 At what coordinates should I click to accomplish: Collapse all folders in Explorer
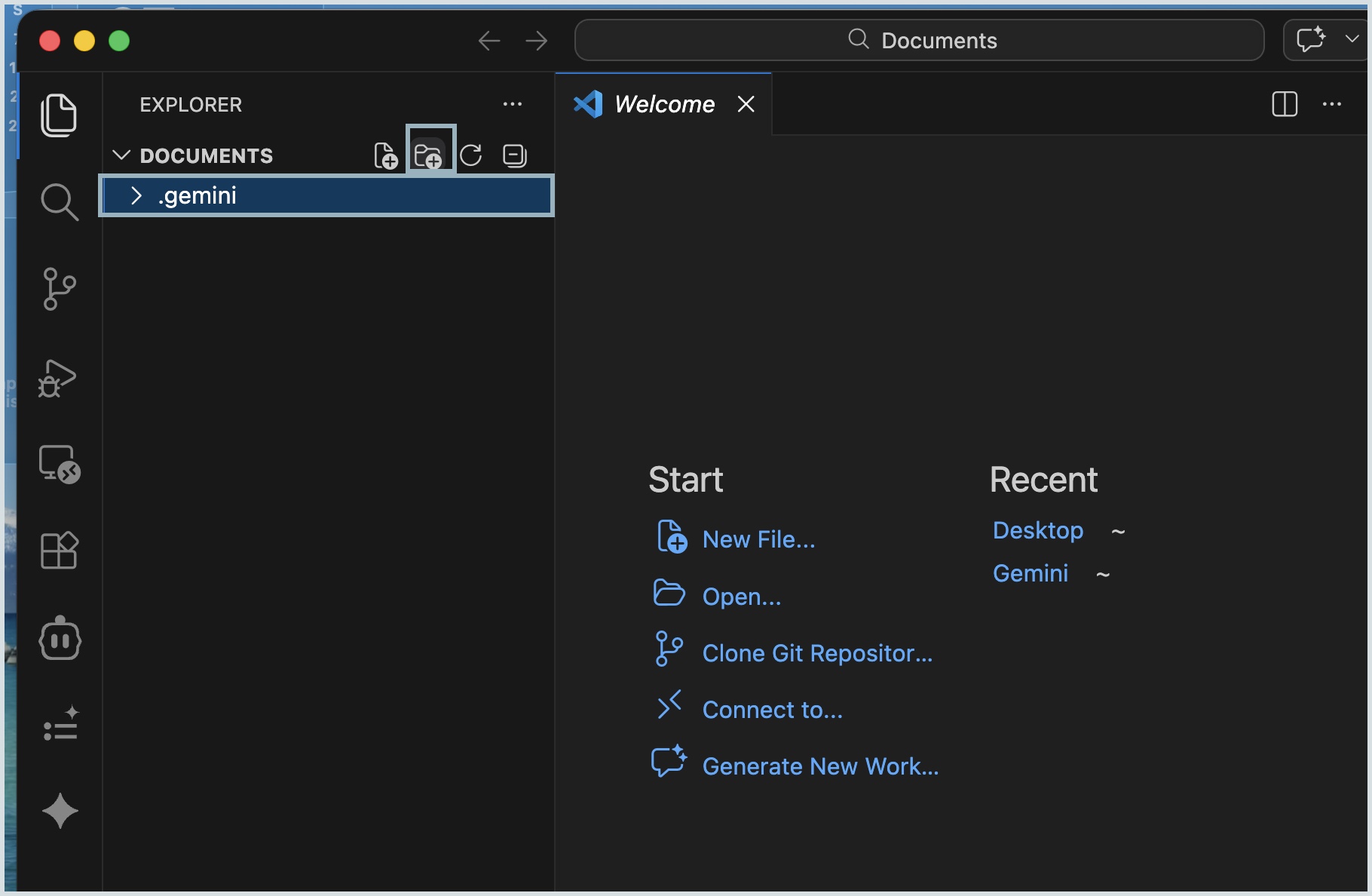point(515,155)
